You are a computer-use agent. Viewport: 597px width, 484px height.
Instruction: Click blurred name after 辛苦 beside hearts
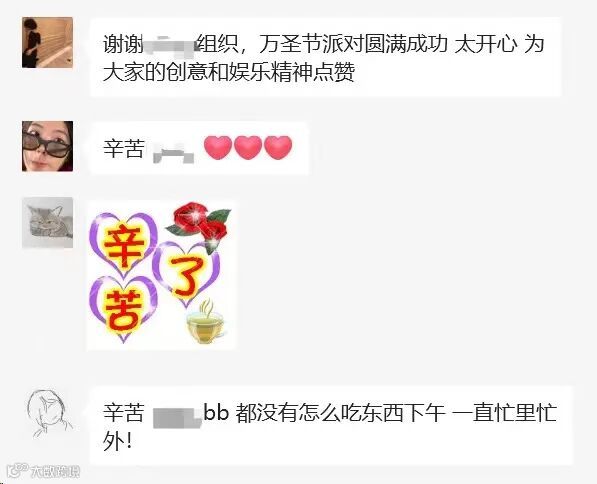pyautogui.click(x=174, y=154)
